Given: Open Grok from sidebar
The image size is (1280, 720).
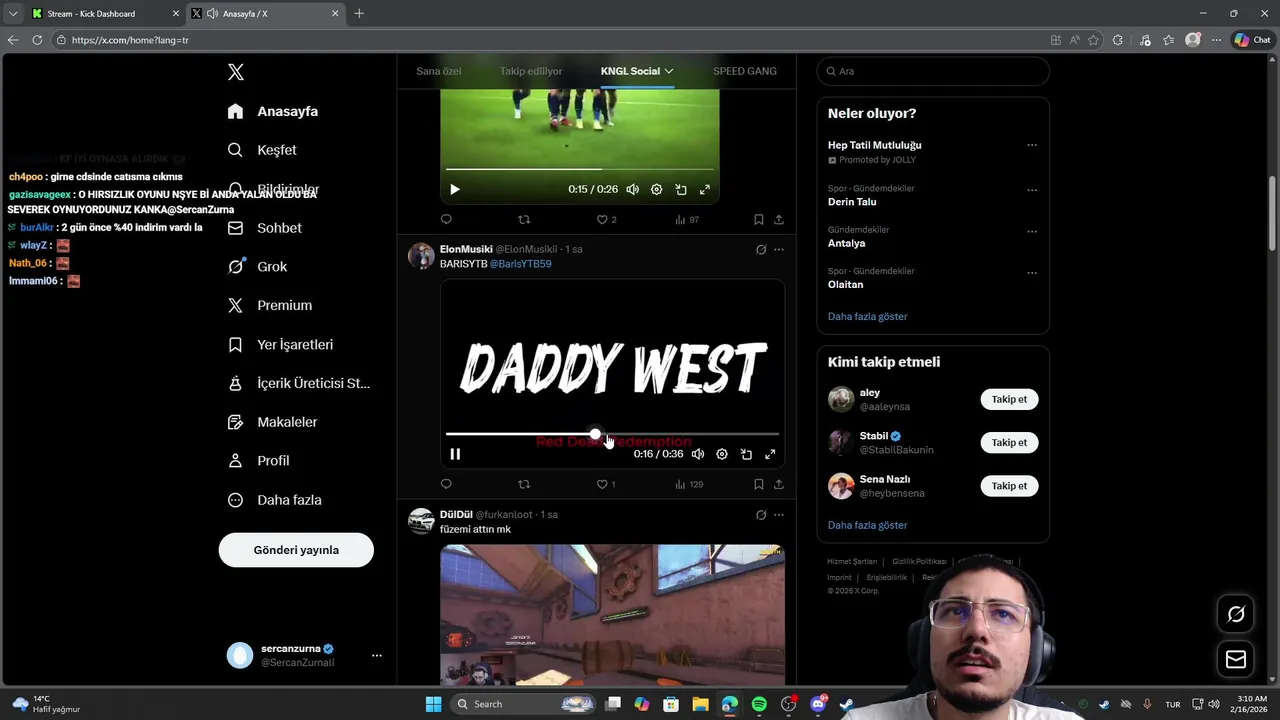Looking at the screenshot, I should tap(257, 267).
